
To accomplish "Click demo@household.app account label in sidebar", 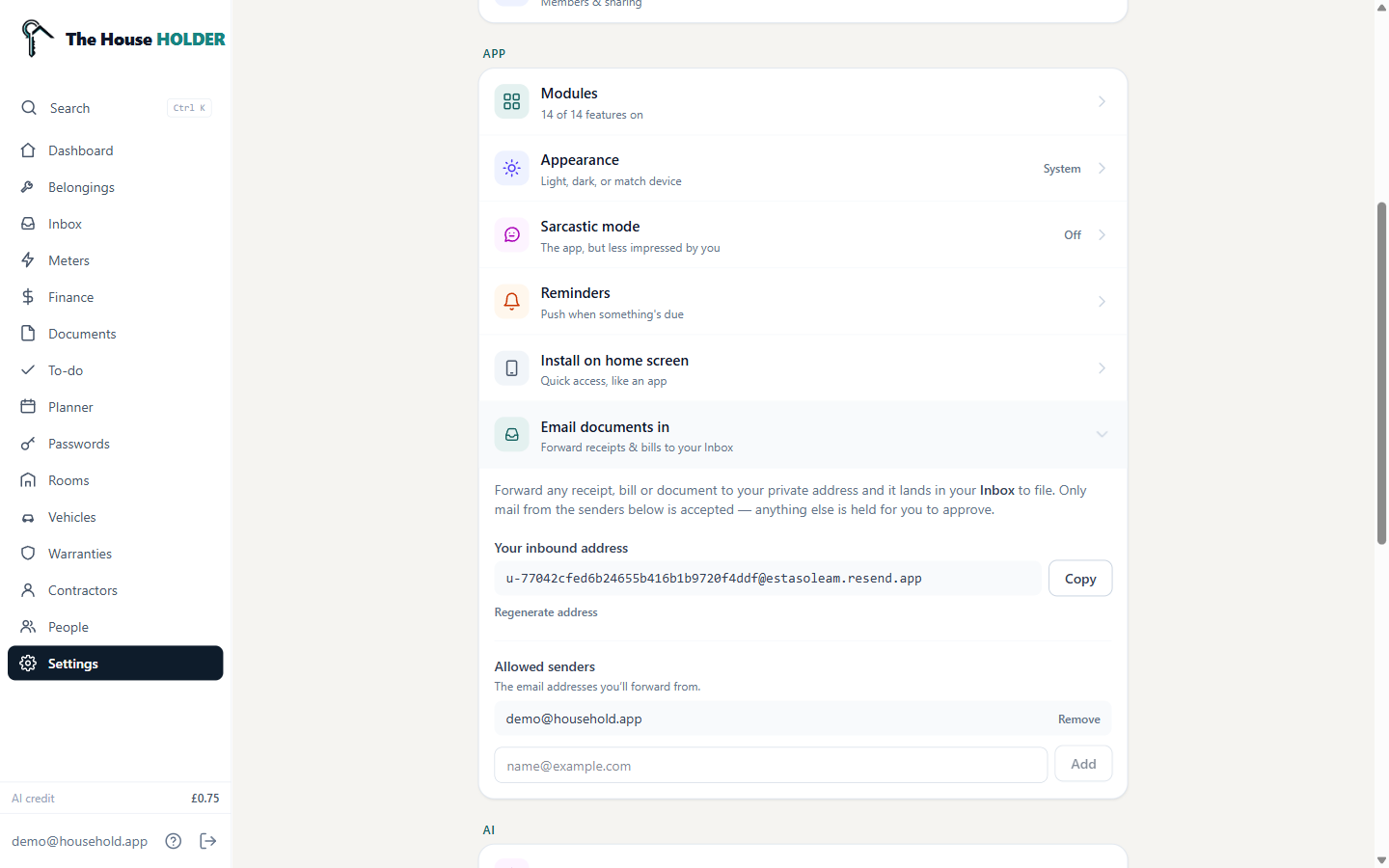I will [80, 841].
